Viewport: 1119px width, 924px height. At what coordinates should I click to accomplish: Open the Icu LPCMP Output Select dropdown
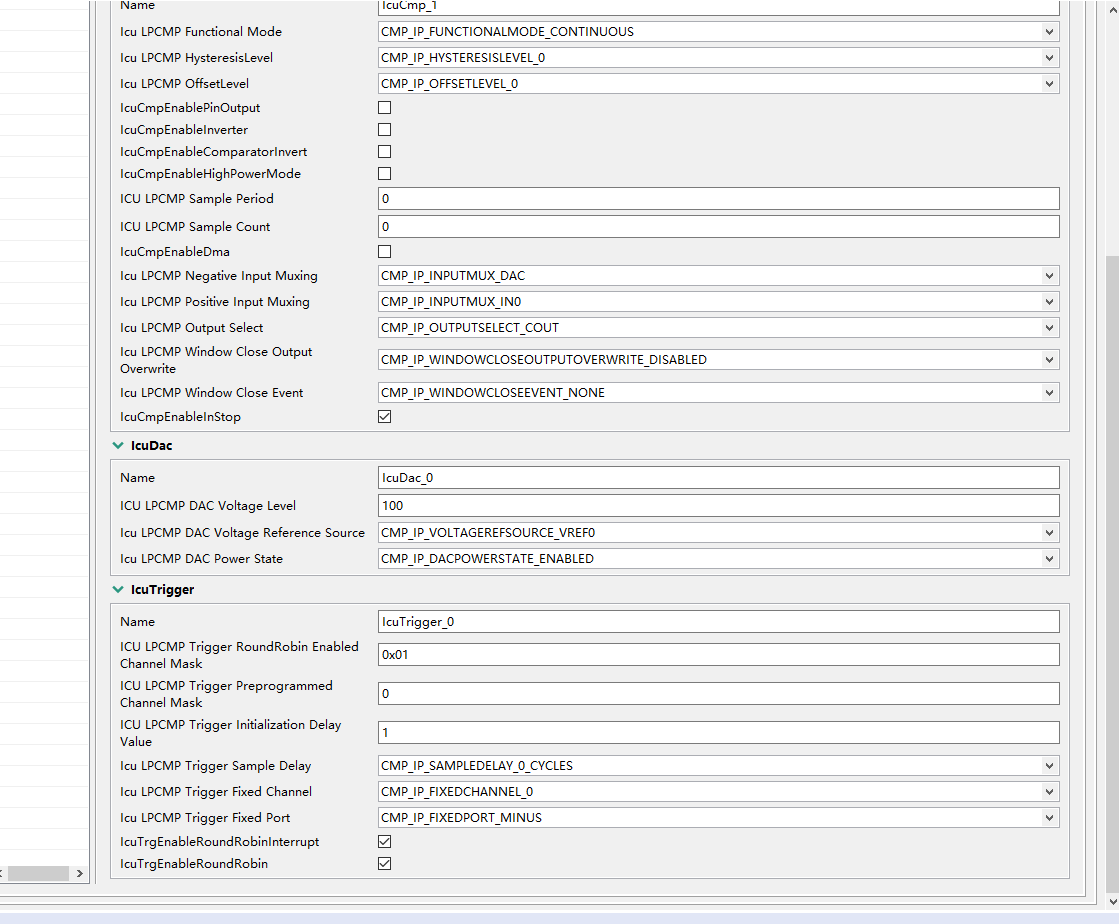click(1049, 327)
